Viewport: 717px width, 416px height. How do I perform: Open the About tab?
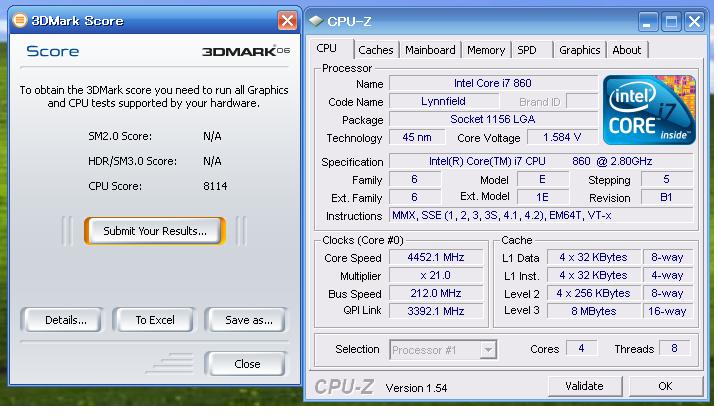click(x=627, y=50)
